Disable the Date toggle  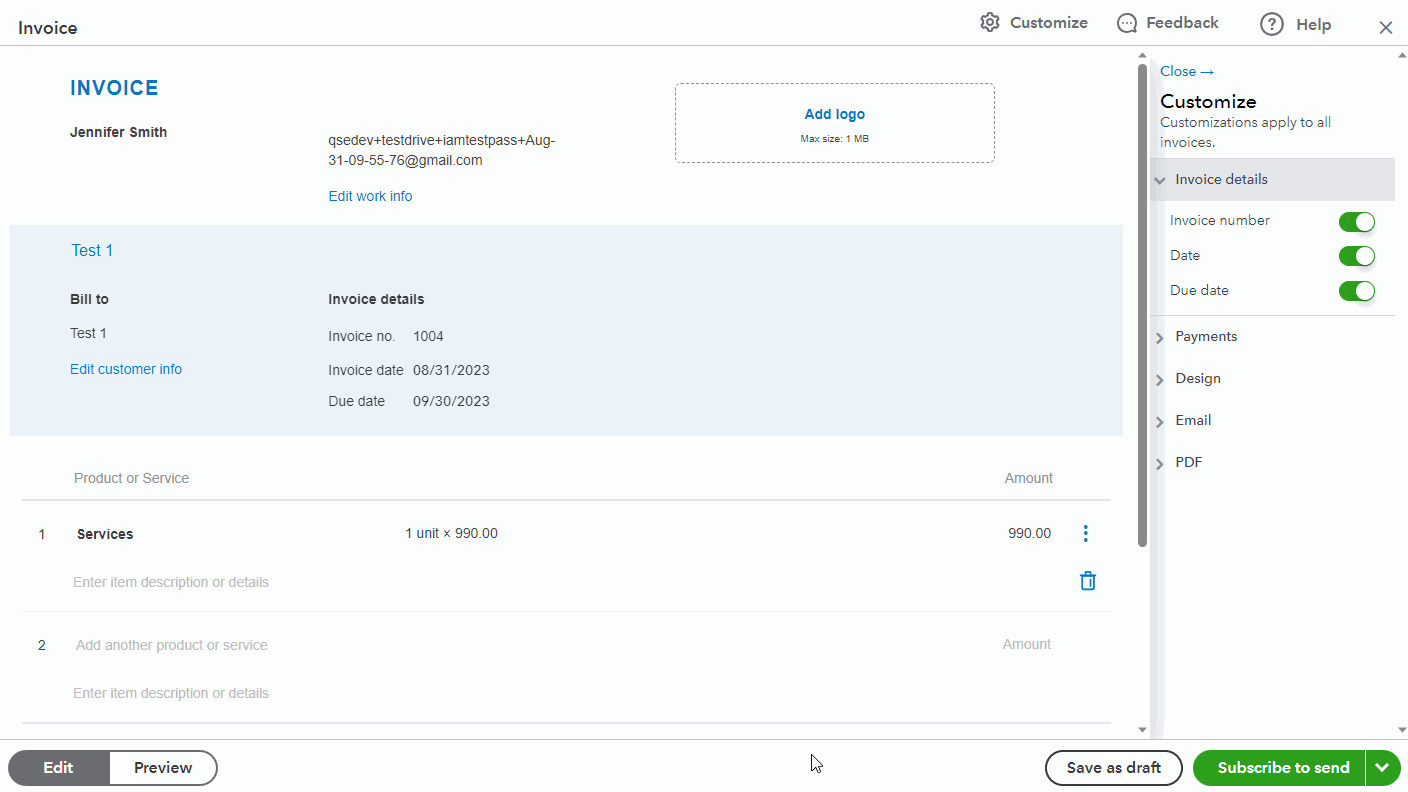(1356, 257)
